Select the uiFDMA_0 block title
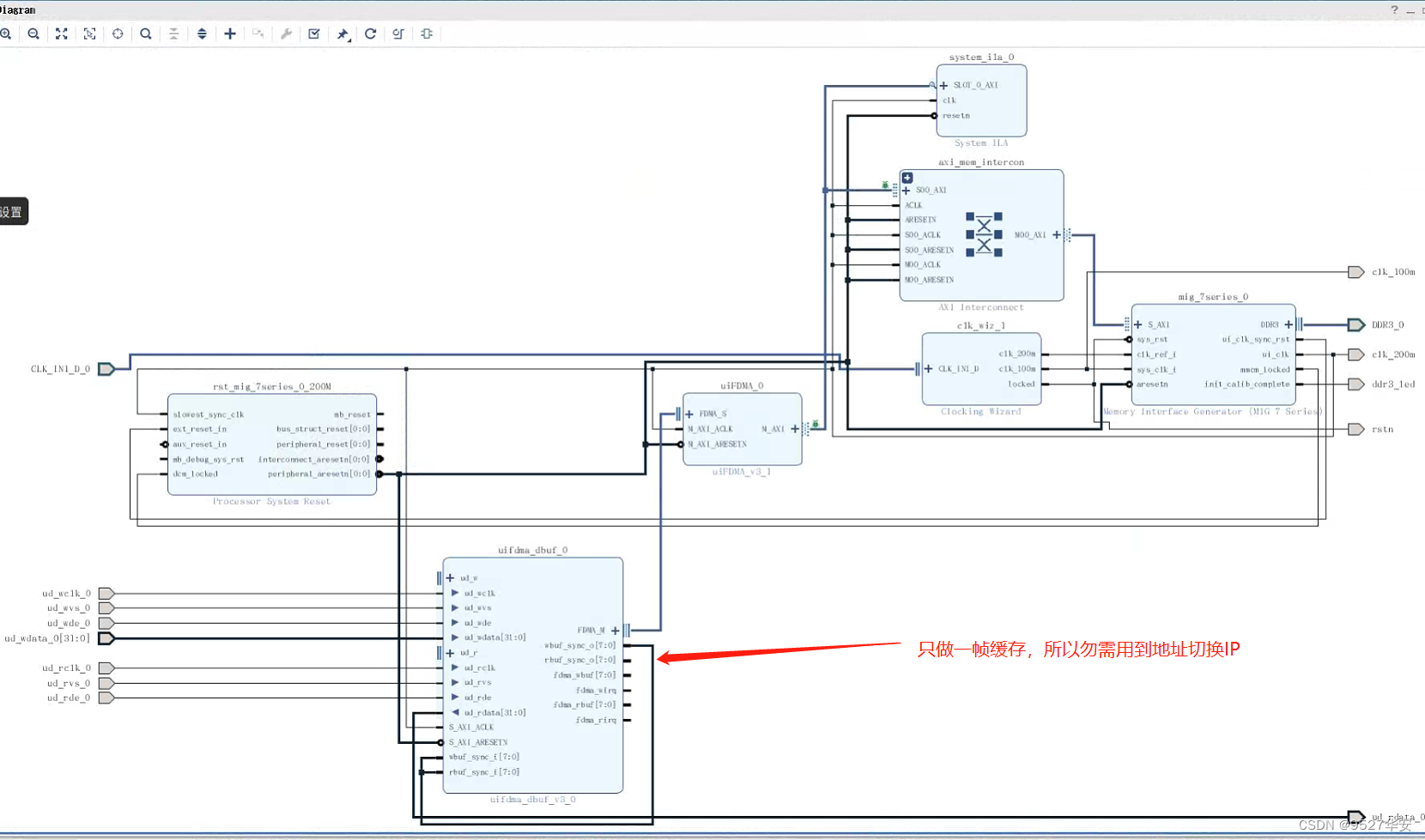The height and width of the screenshot is (840, 1425). (x=742, y=386)
